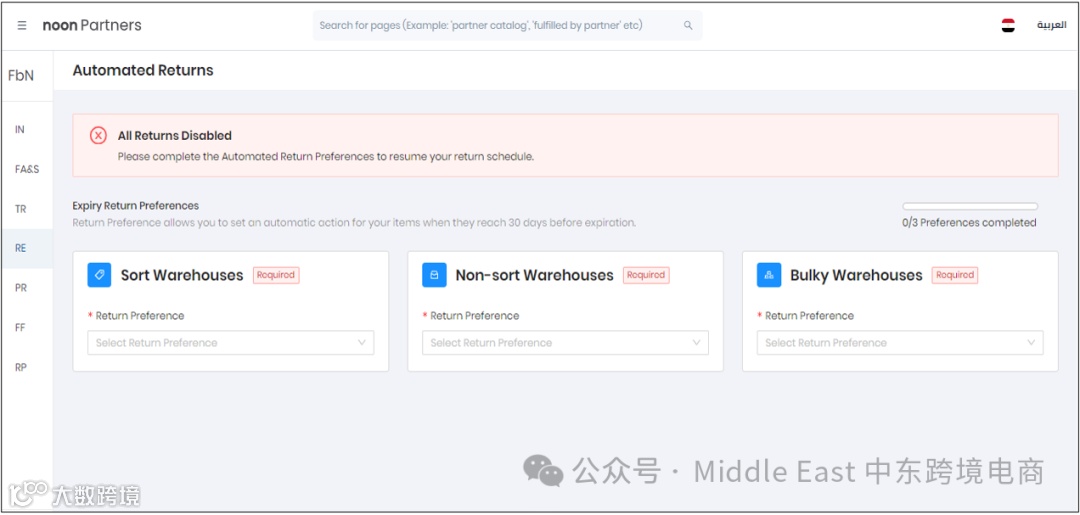
Task: Open Non-sort Warehouses return preference dropdown
Action: [565, 343]
